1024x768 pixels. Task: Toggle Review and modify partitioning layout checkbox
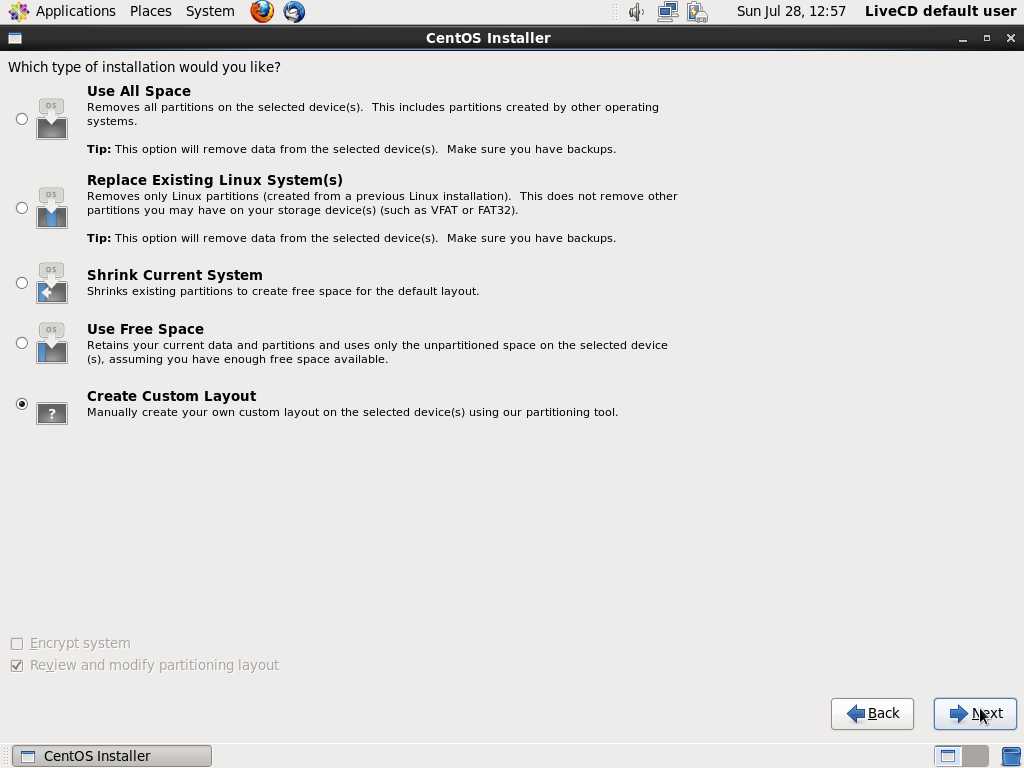click(17, 665)
